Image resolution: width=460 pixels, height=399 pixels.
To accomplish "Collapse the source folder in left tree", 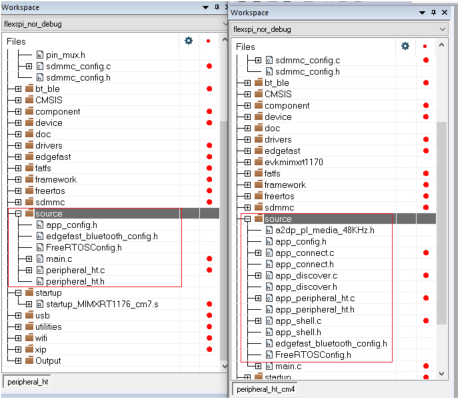I will tap(18, 214).
